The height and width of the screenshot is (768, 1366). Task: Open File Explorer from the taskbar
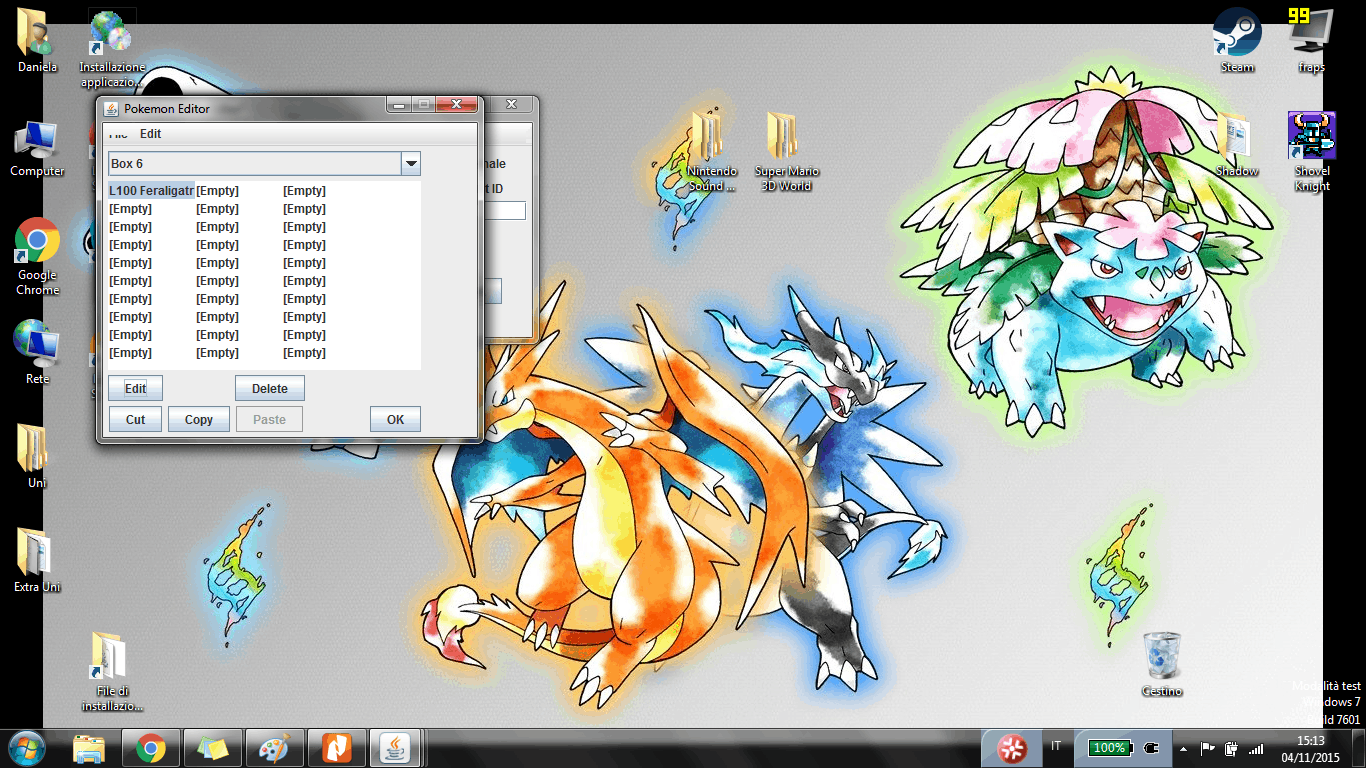[89, 748]
